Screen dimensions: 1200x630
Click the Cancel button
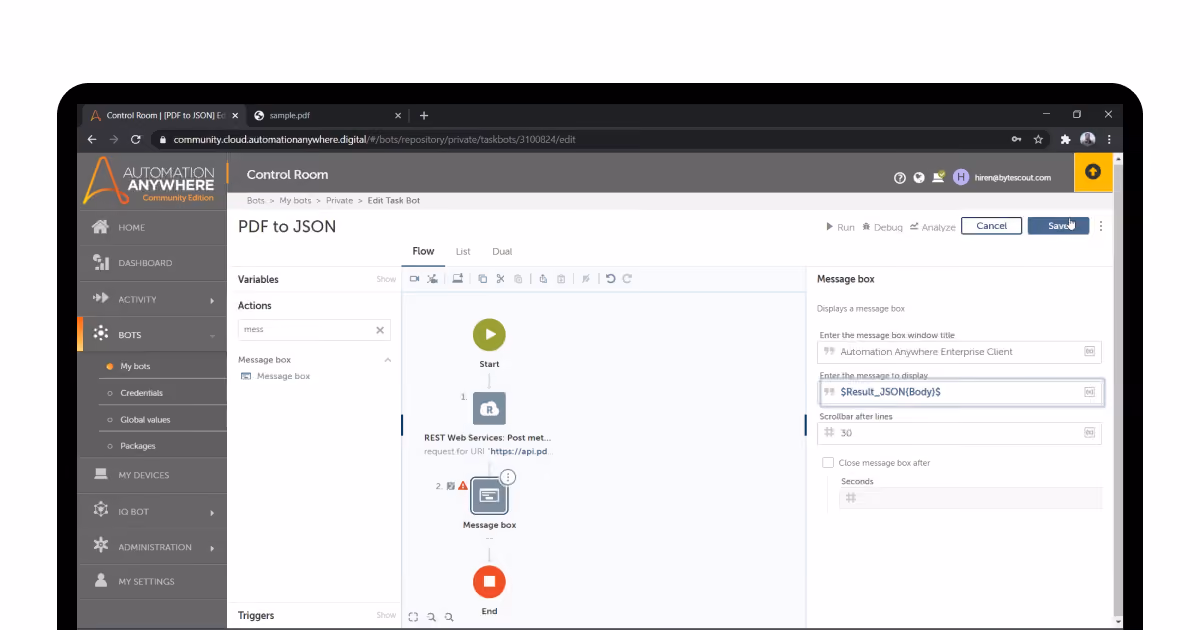(x=991, y=226)
